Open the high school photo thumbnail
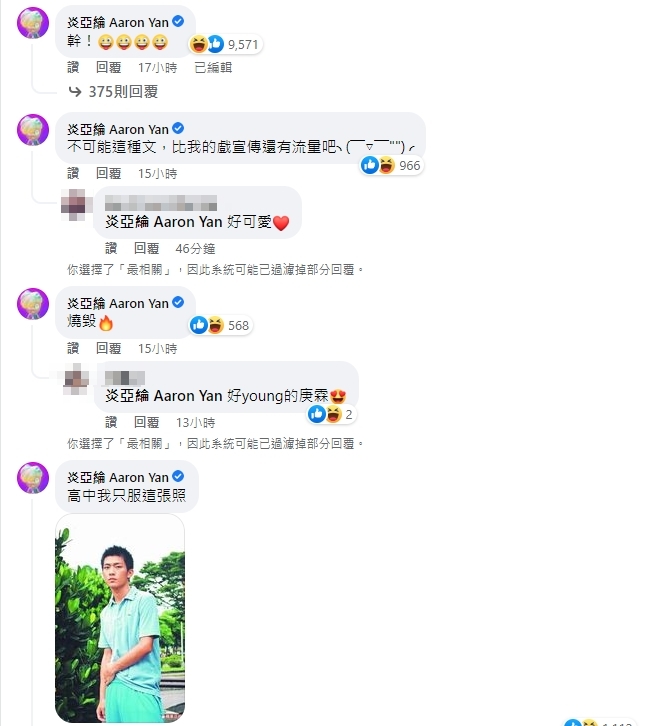 pyautogui.click(x=120, y=618)
